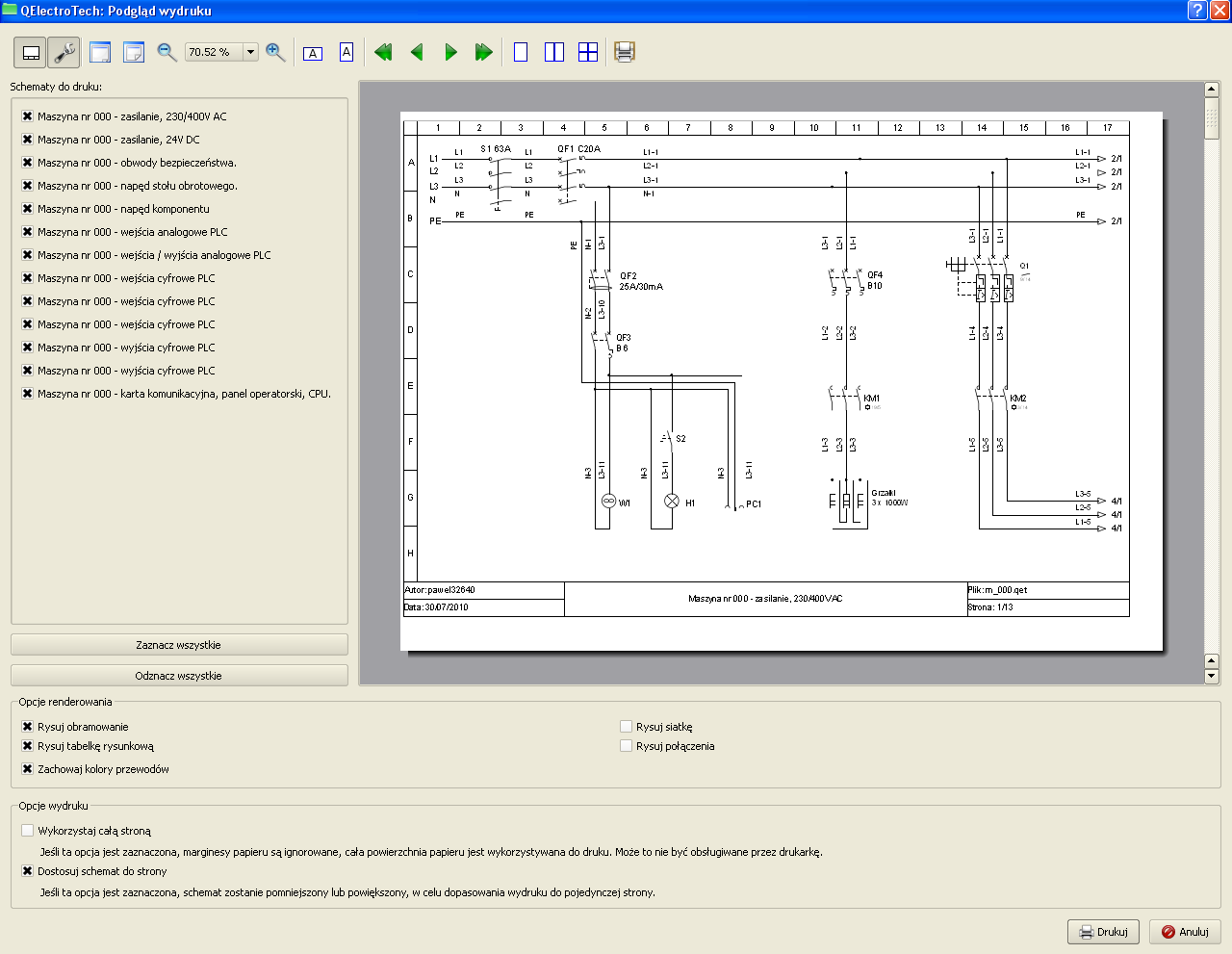Switch to portrait orientation
The image size is (1232, 954).
coord(346,52)
